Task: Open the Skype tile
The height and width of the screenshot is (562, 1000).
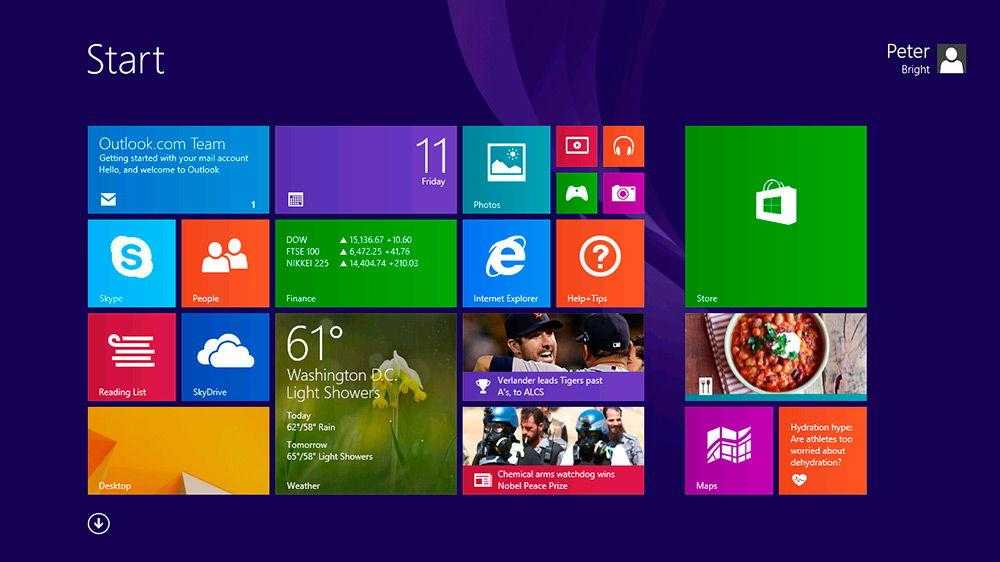Action: tap(131, 263)
